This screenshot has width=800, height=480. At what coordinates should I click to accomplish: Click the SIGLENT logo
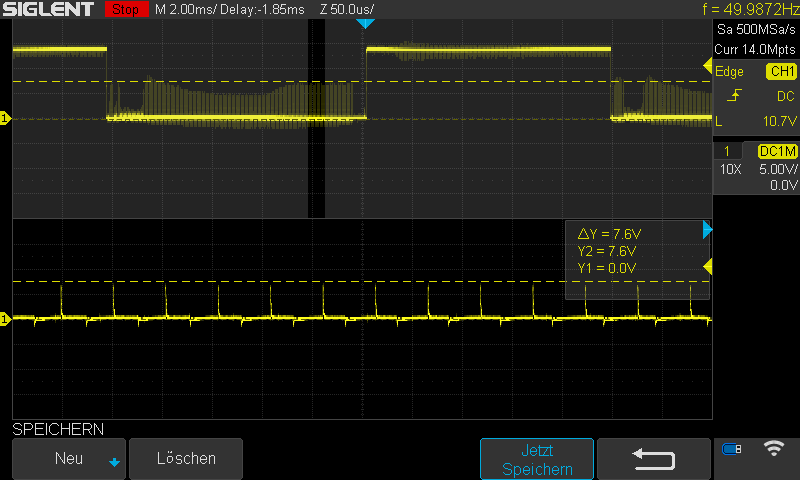(48, 9)
